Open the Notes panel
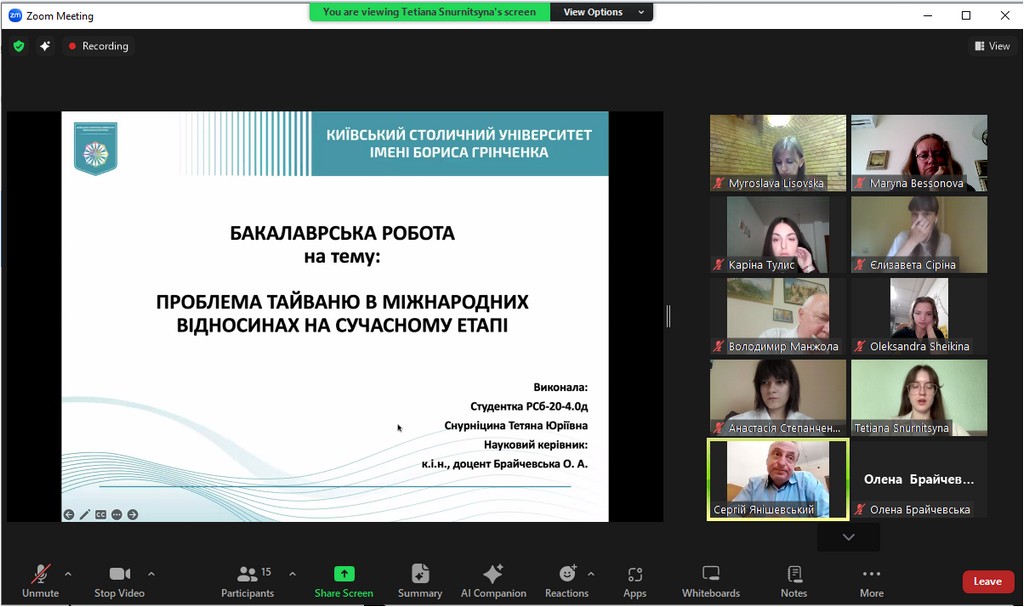1024x607 pixels. click(x=794, y=580)
